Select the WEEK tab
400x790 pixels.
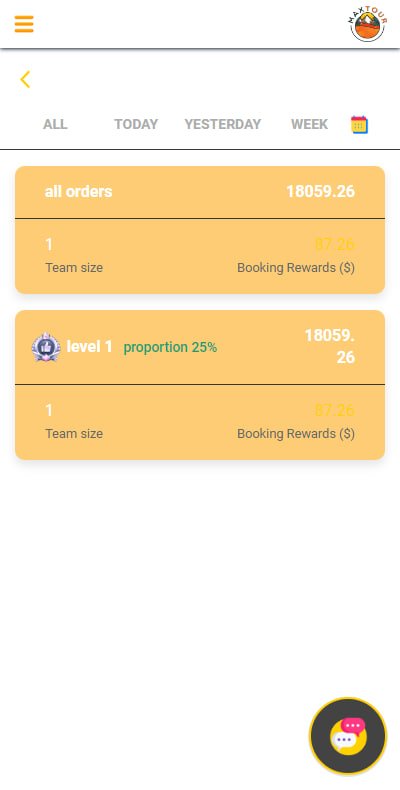[x=309, y=124]
